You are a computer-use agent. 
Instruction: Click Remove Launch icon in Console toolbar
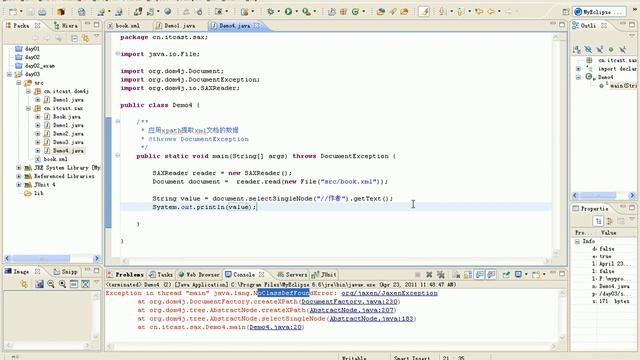429,275
